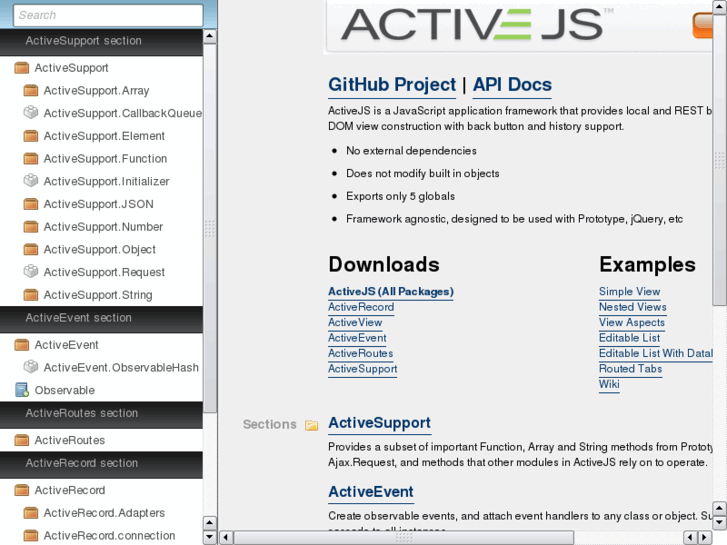This screenshot has width=727, height=545.
Task: Open ActiveSupport.String entry
Action: 98,295
